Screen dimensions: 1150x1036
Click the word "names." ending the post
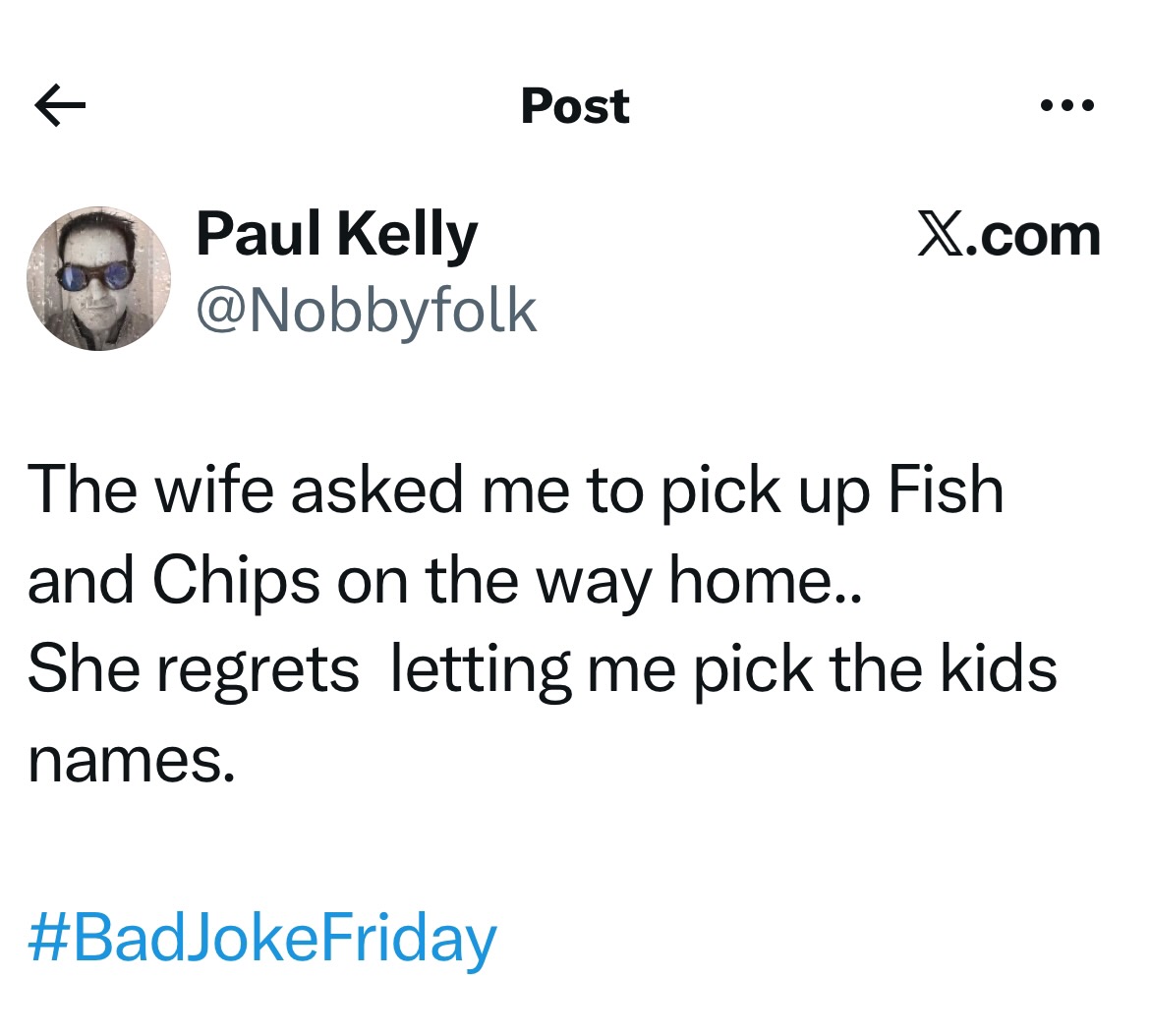point(132,761)
